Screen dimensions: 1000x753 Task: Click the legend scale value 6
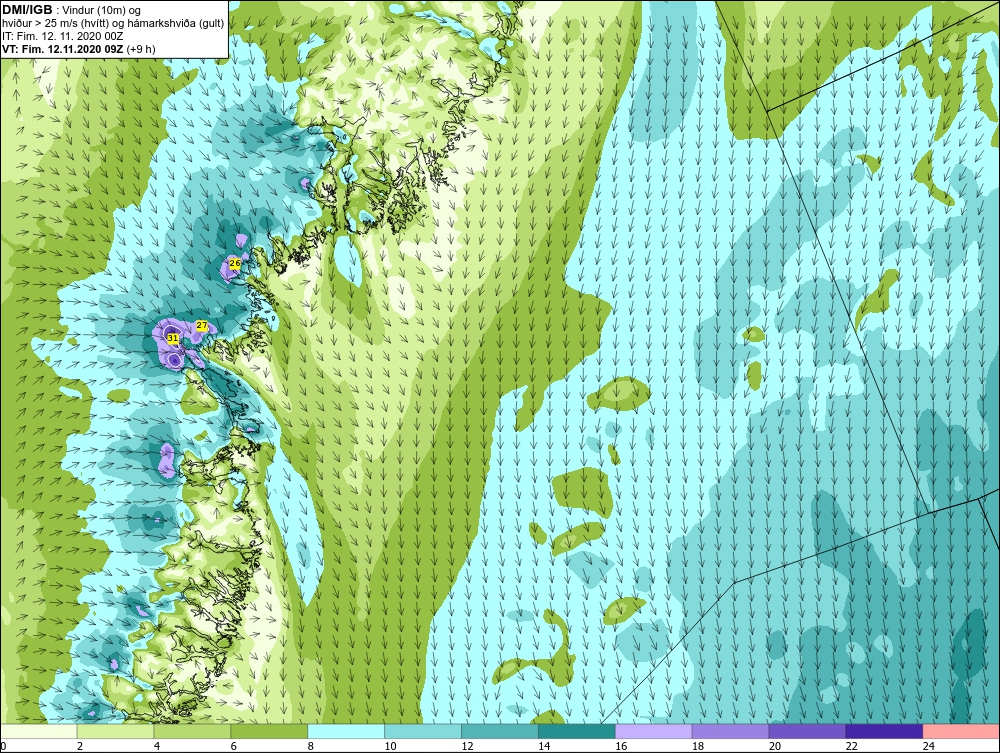click(x=233, y=746)
